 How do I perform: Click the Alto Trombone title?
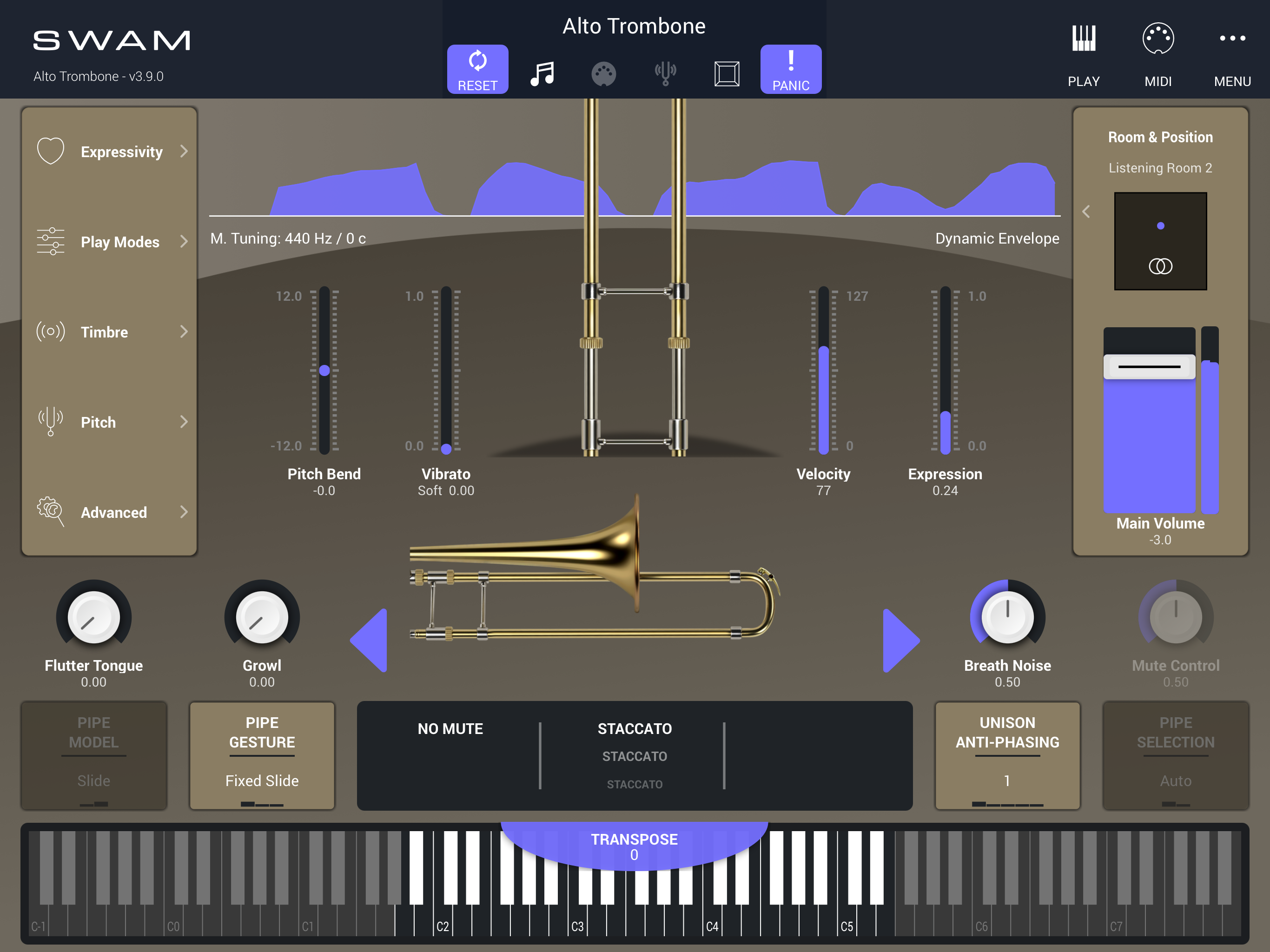tap(634, 26)
